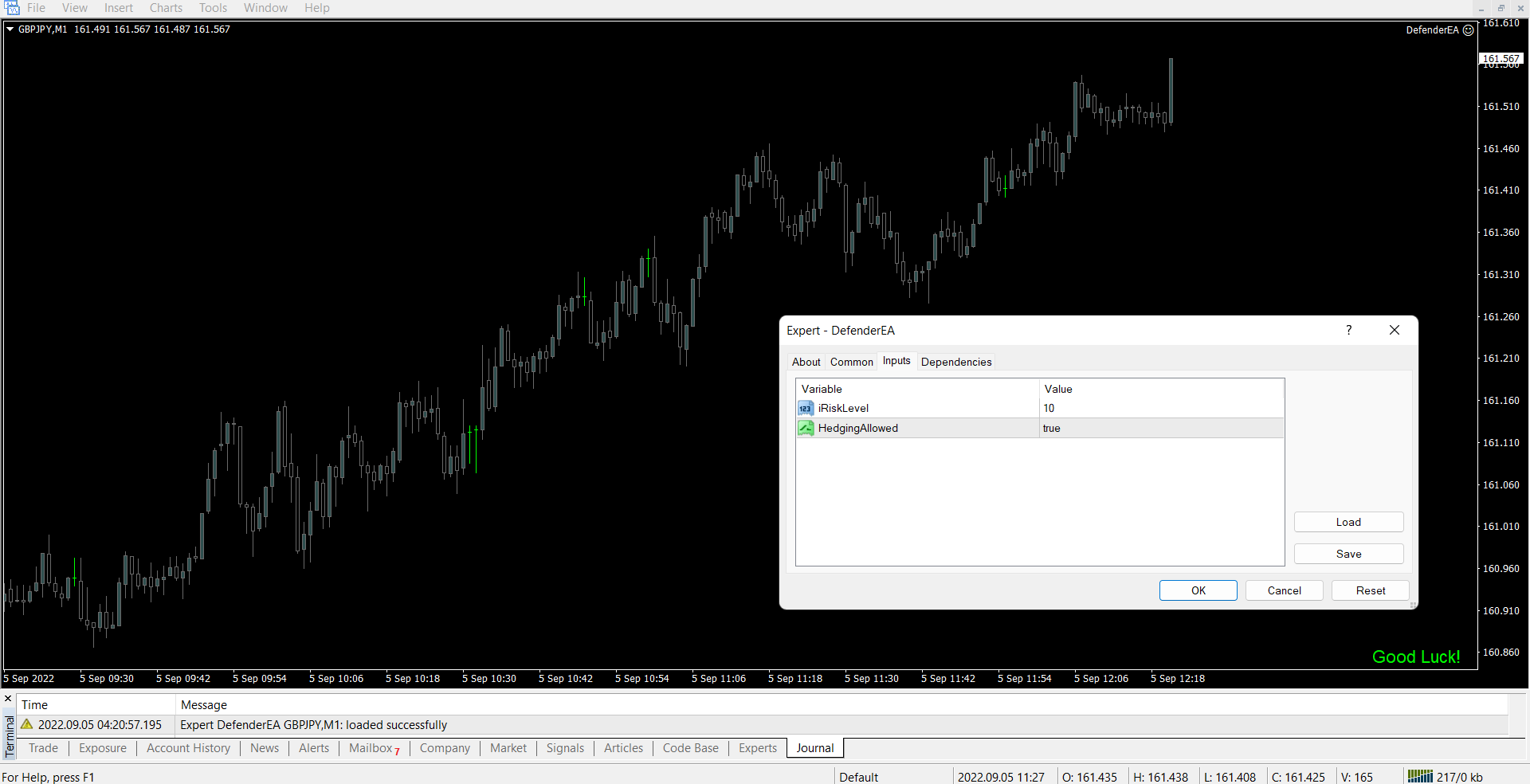The image size is (1530, 784).
Task: Click Reset to restore default inputs
Action: [1370, 590]
